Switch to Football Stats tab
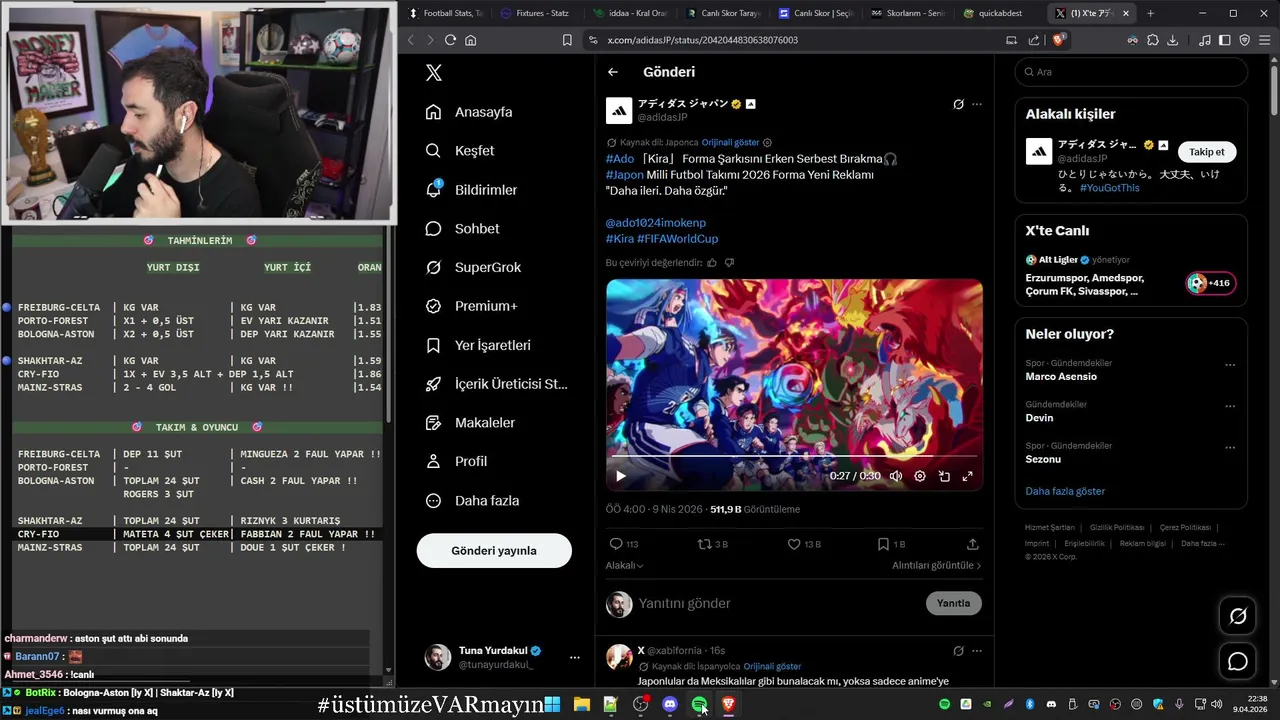 pyautogui.click(x=445, y=13)
